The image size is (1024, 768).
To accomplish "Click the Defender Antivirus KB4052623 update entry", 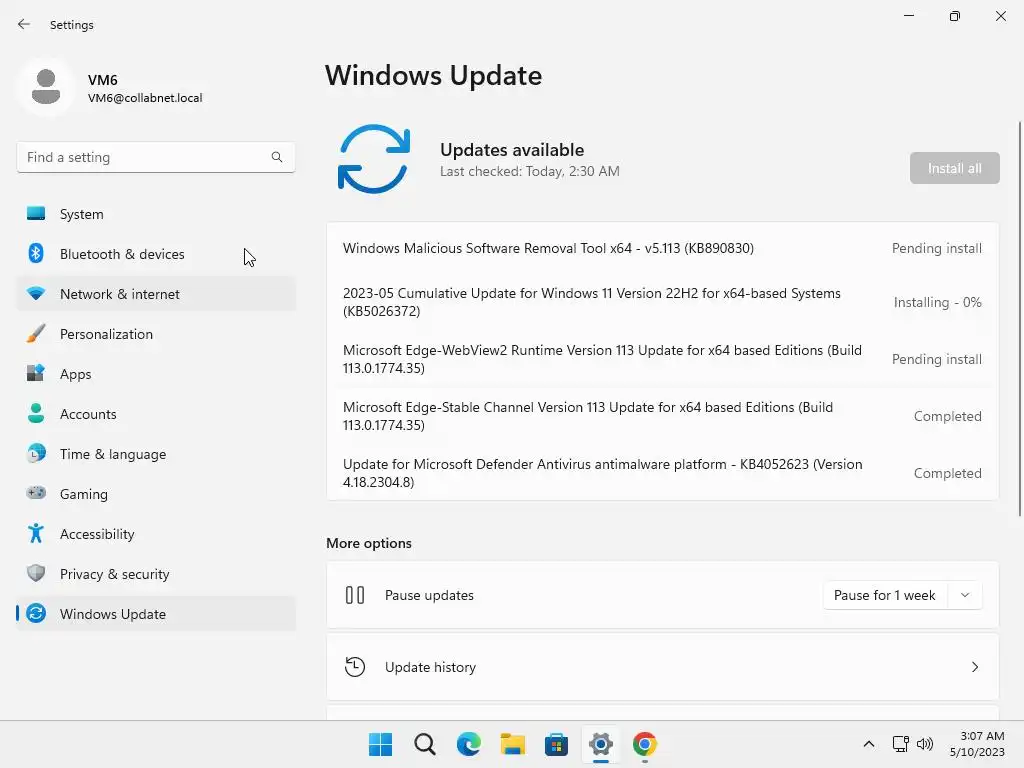I will (x=662, y=473).
